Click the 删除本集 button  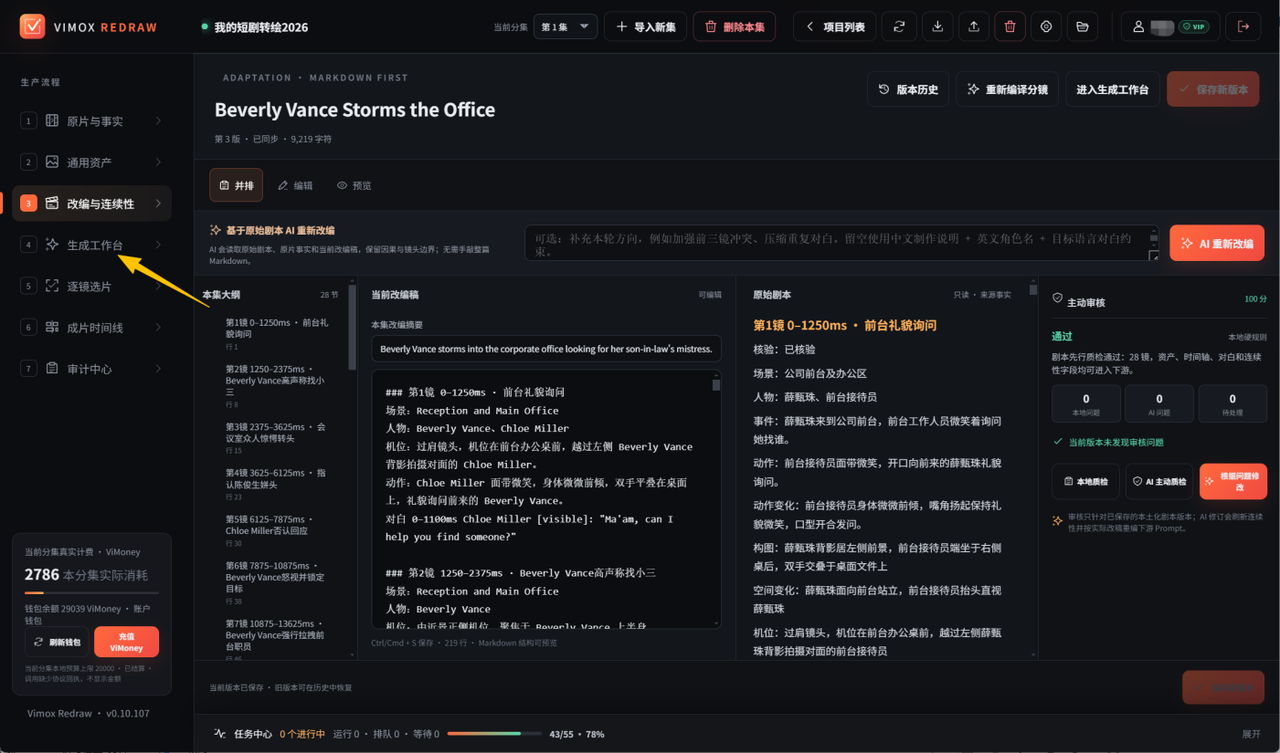(x=734, y=27)
